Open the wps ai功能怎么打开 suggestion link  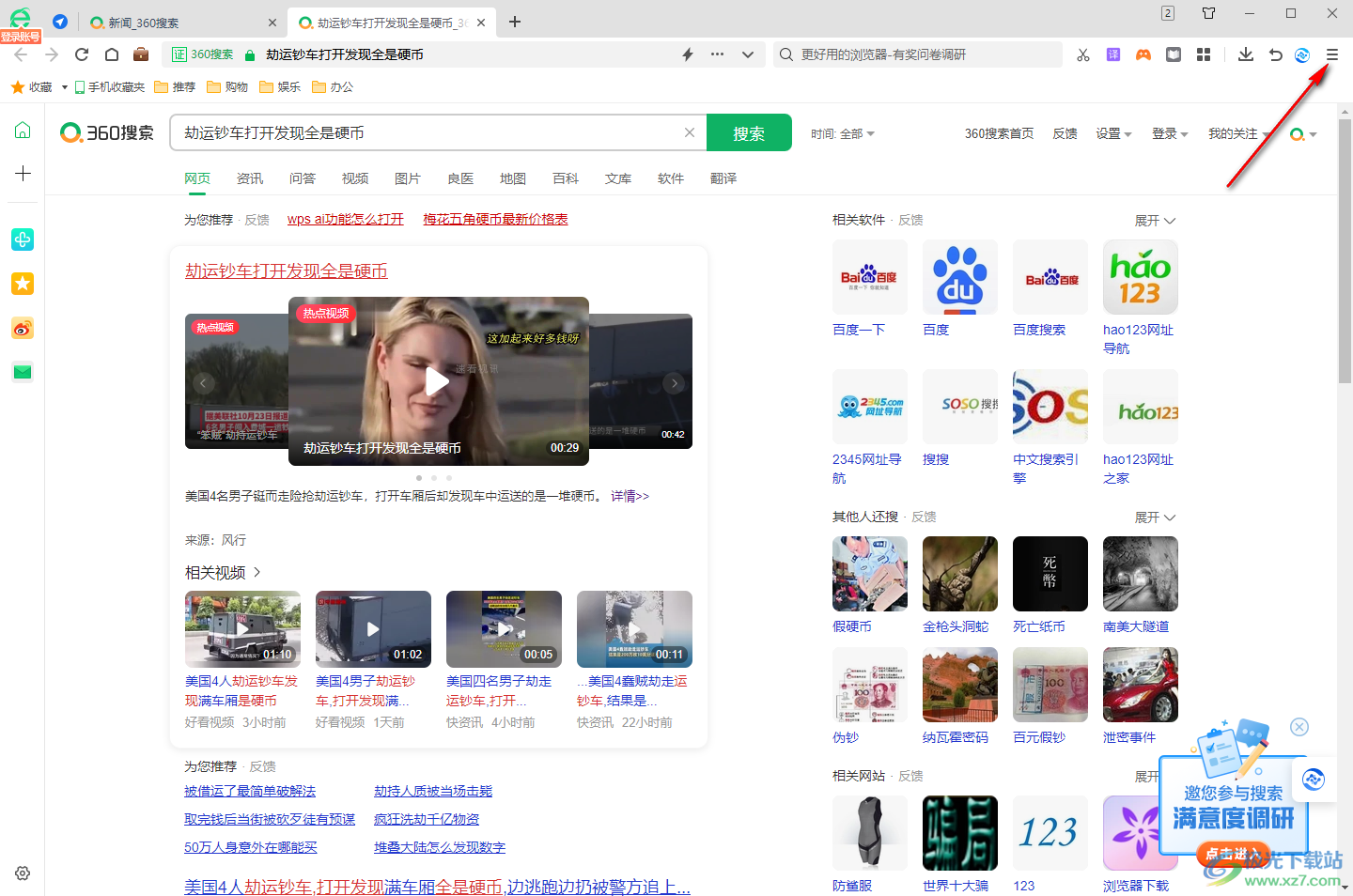[346, 219]
